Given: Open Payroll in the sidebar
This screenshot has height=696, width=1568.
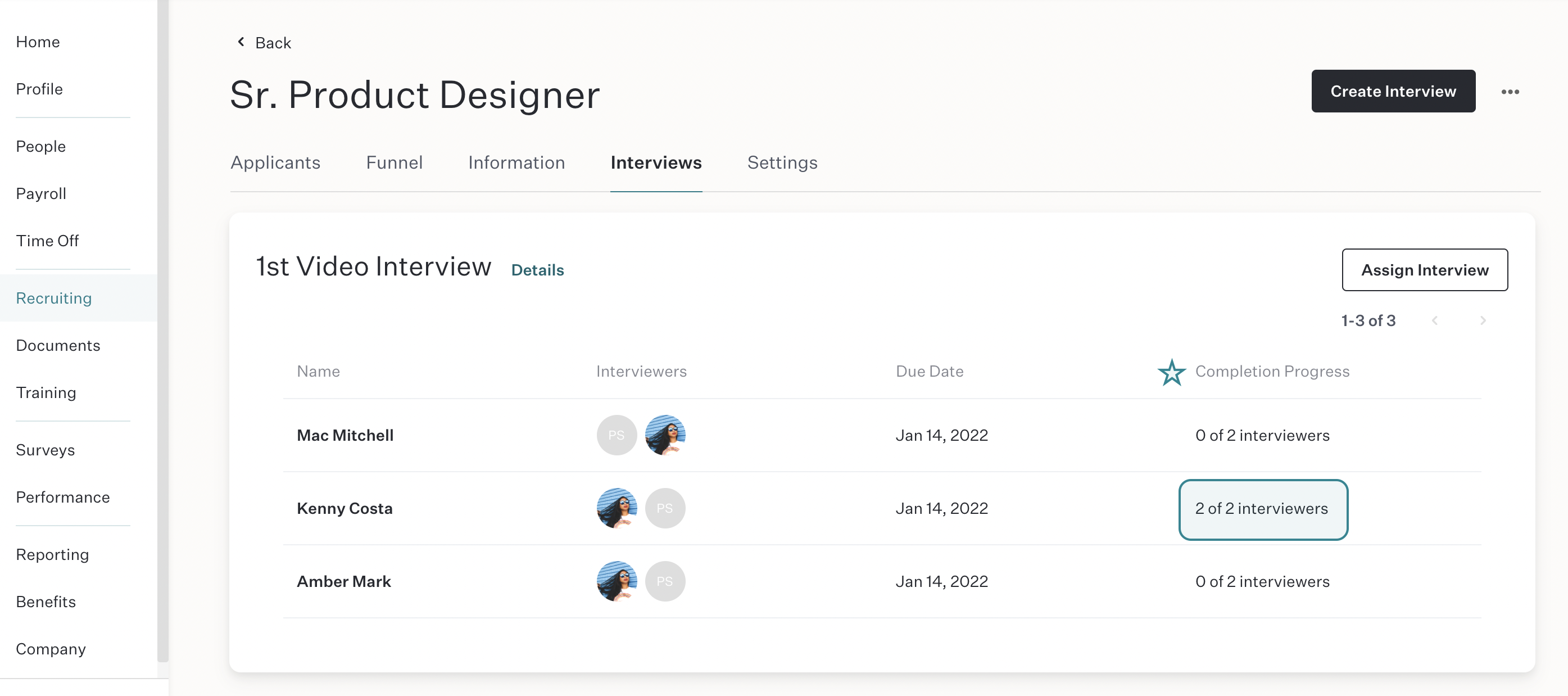Looking at the screenshot, I should point(41,193).
